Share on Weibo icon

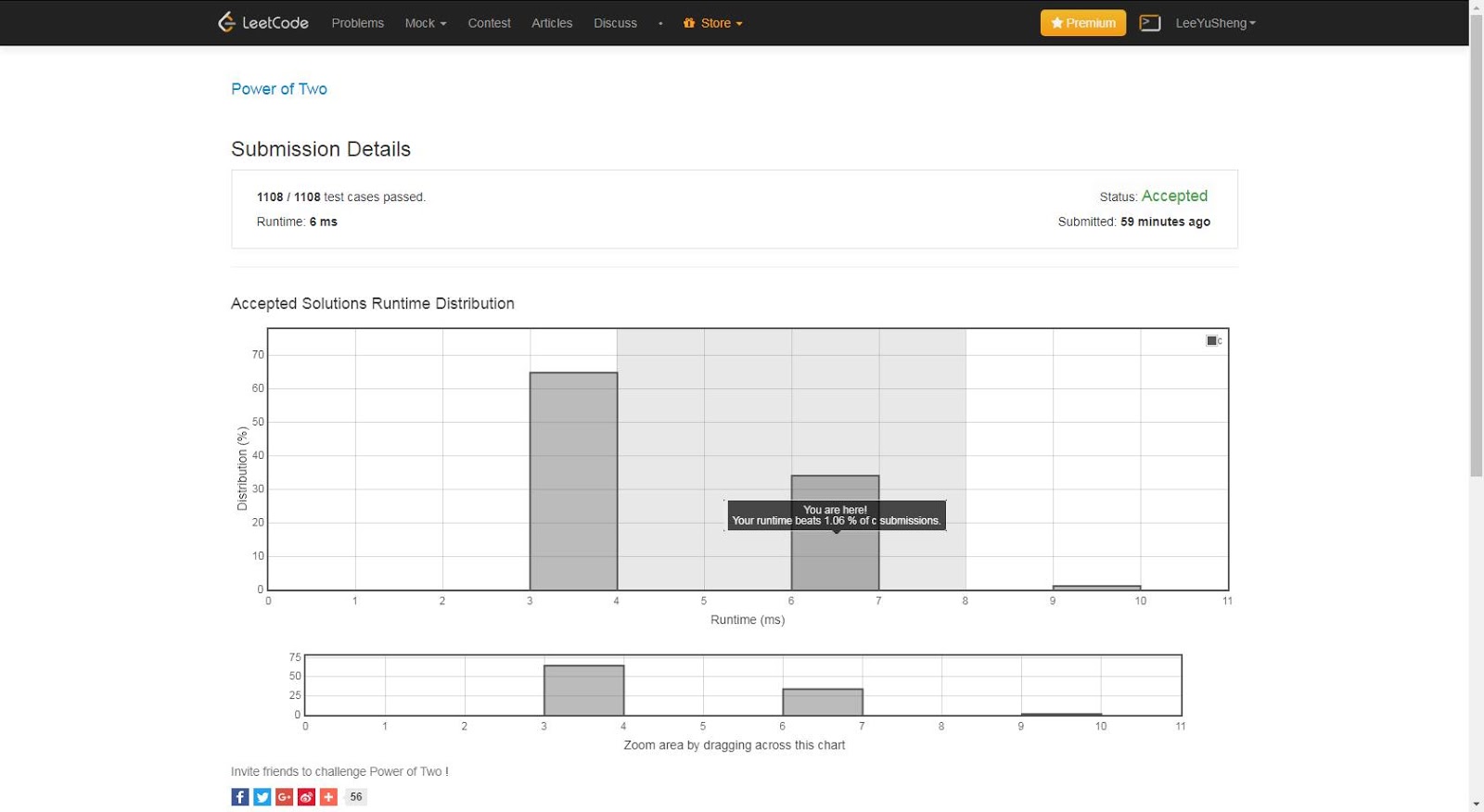(307, 797)
